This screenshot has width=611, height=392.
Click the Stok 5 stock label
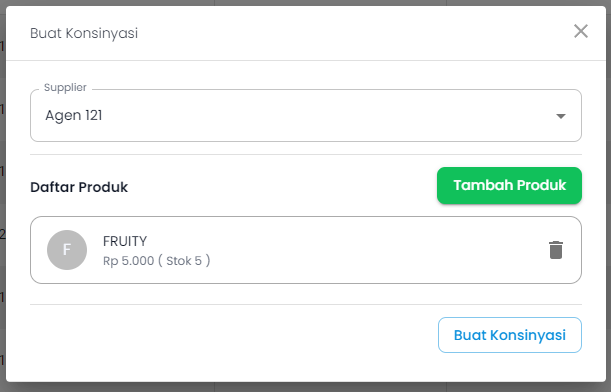coord(184,261)
